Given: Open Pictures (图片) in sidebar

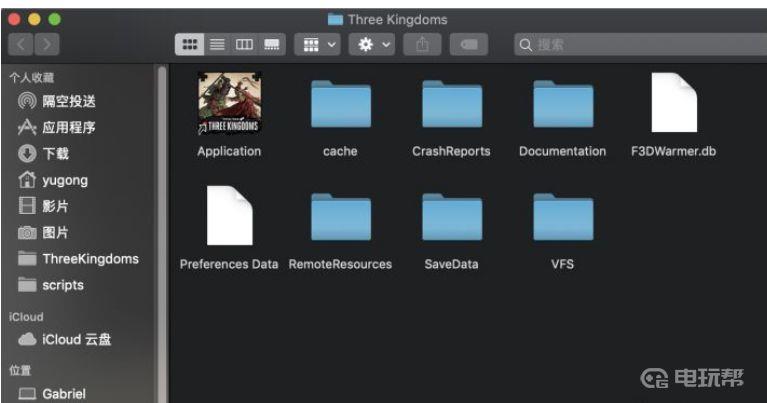Looking at the screenshot, I should point(43,232).
